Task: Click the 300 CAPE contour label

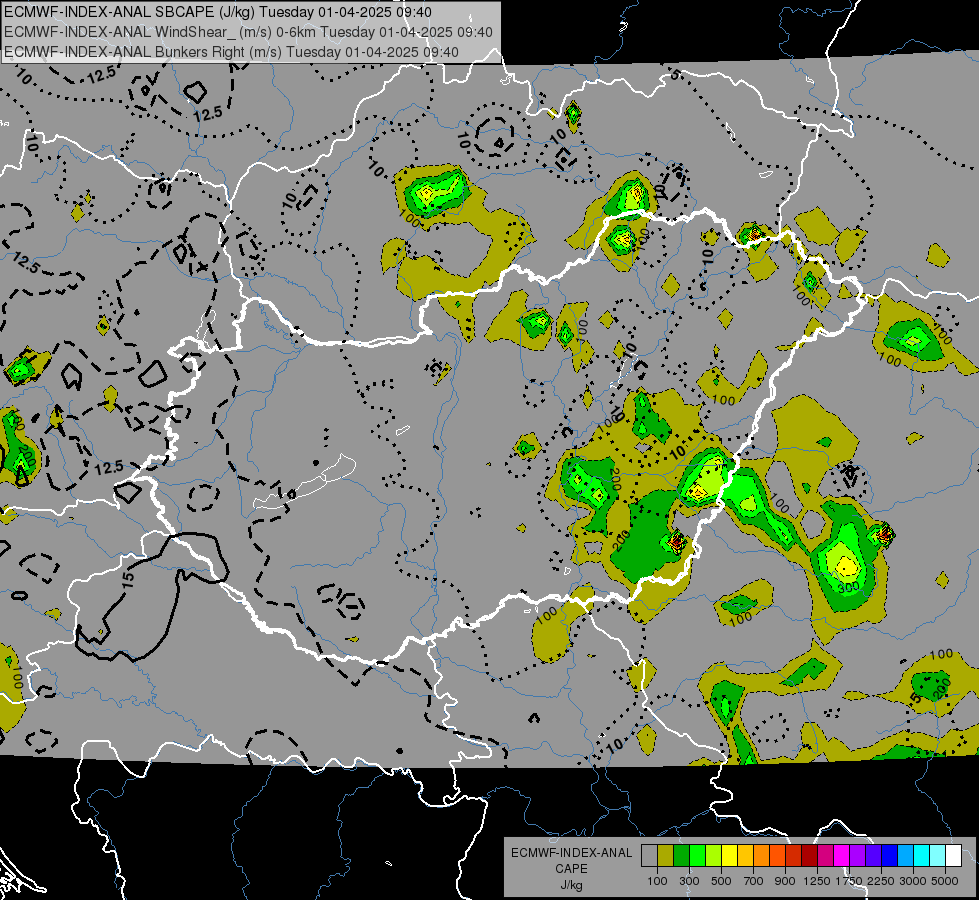Action: [849, 587]
